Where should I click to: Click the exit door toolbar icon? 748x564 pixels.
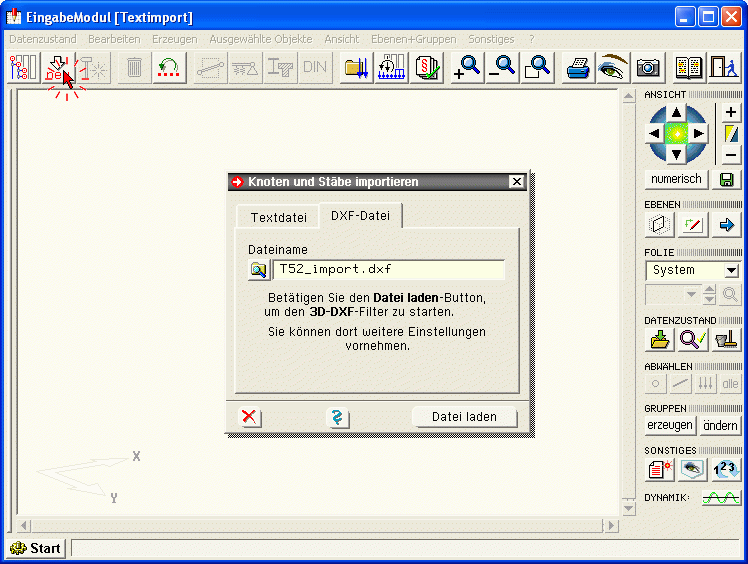pyautogui.click(x=723, y=67)
